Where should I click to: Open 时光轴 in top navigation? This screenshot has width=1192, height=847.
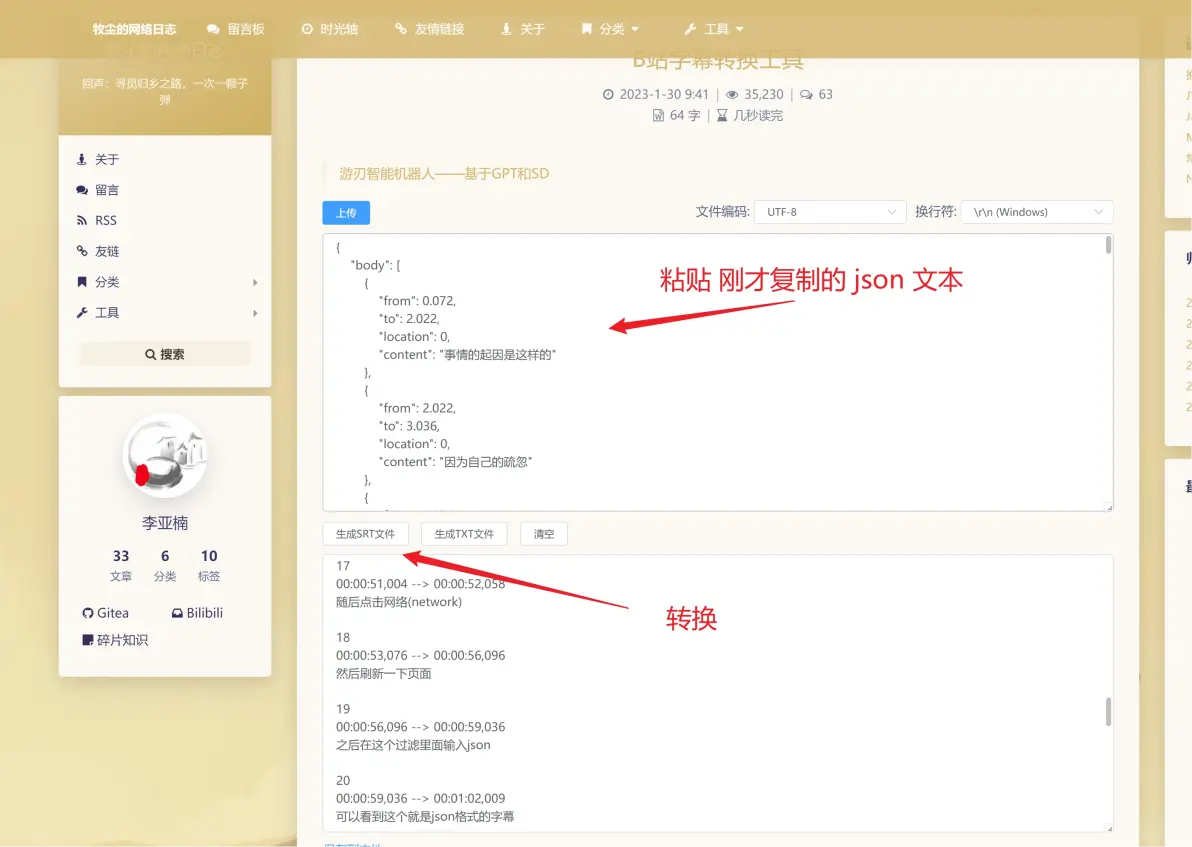click(330, 29)
